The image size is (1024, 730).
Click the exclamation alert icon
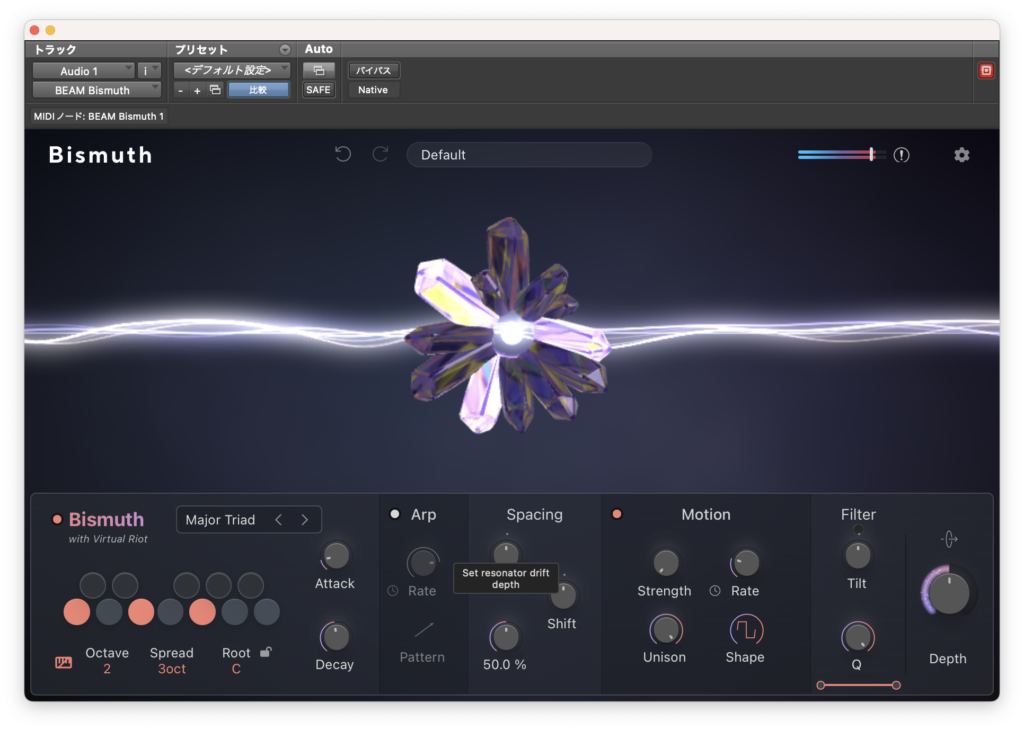901,155
